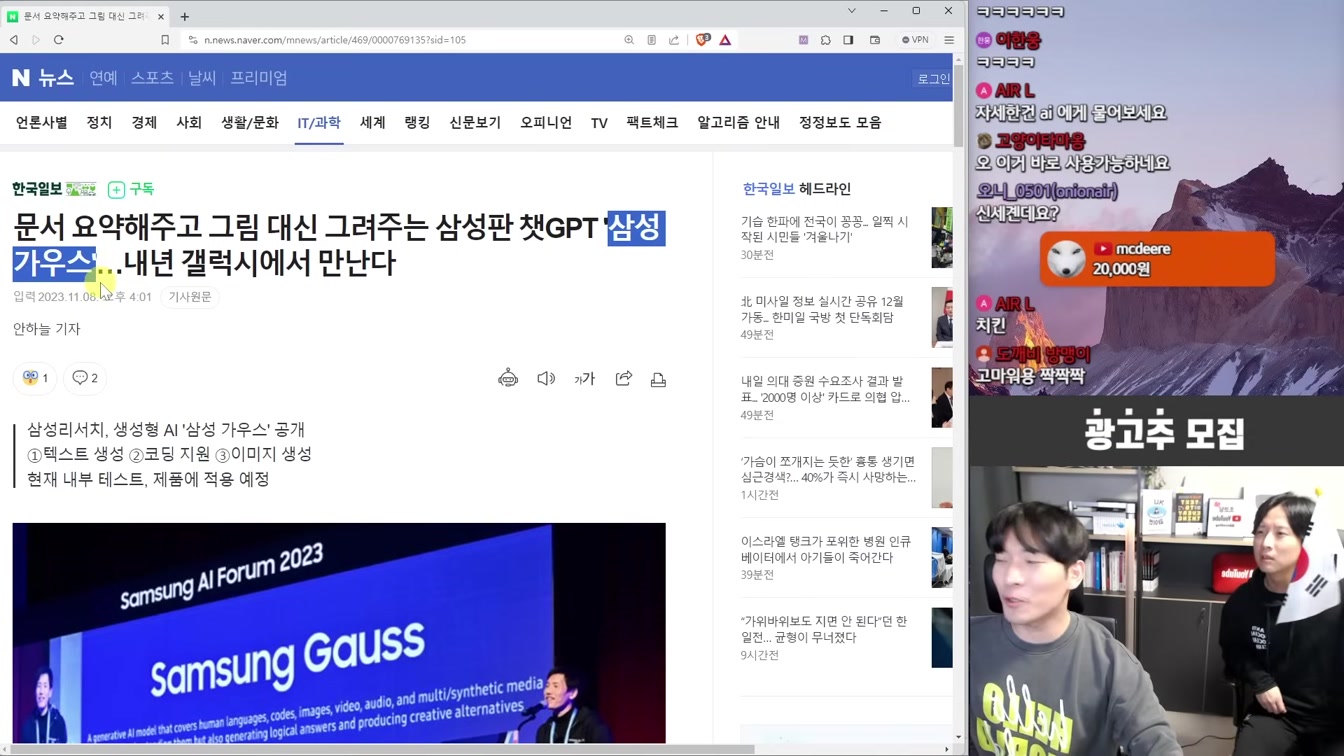The height and width of the screenshot is (756, 1344).
Task: Select the 정치 tab
Action: click(99, 123)
